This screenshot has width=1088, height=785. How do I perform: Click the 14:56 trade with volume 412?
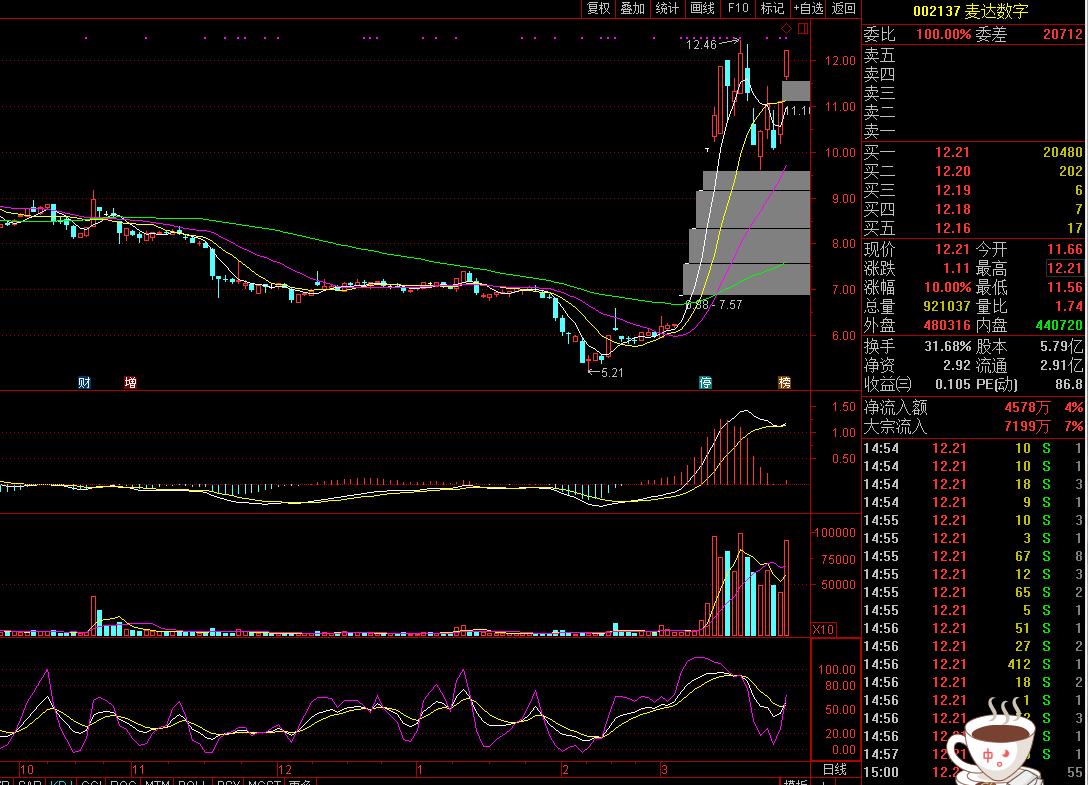point(973,664)
